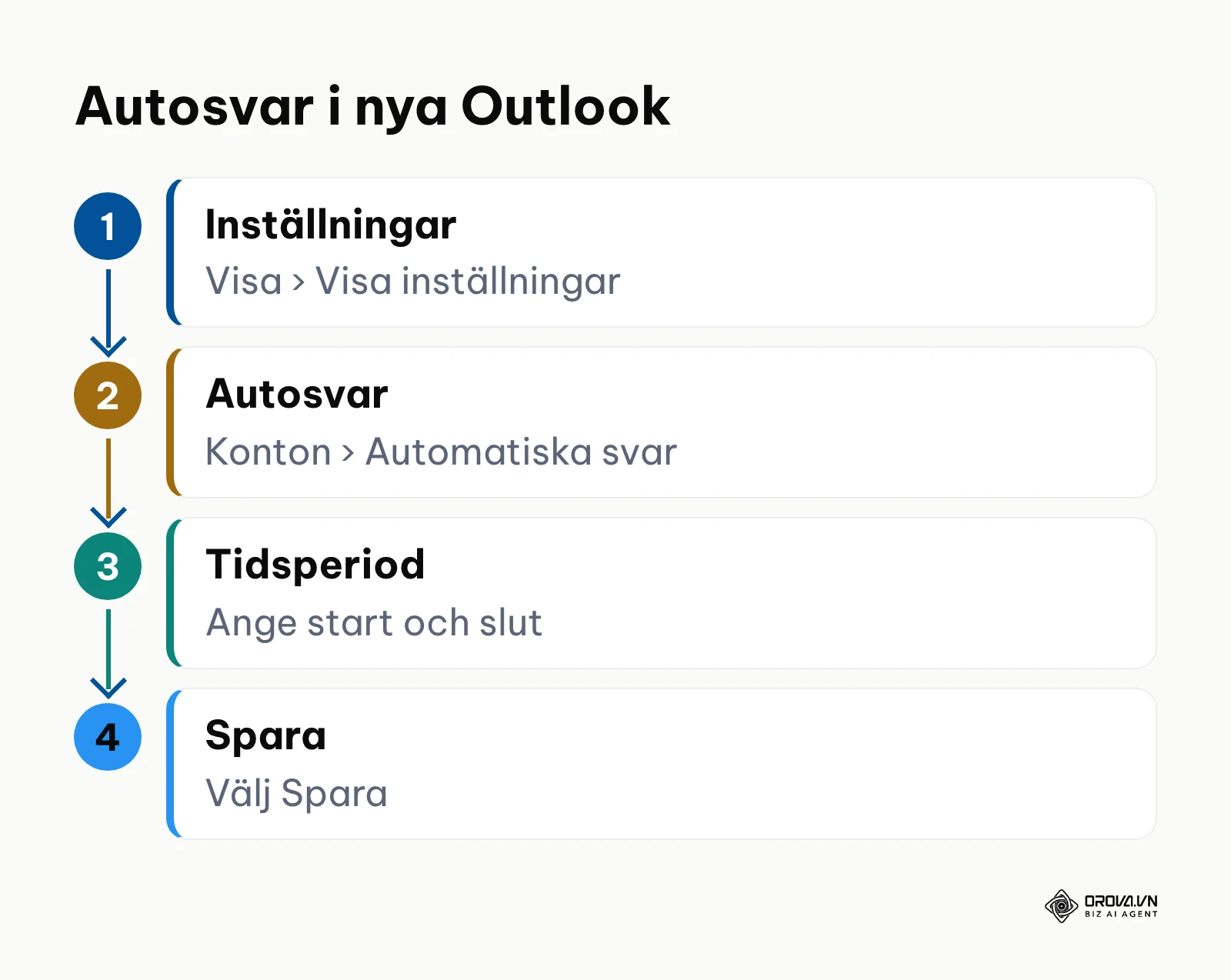Click 'Konton › Automatiska svar' text
Screen dimensions: 1231x980
[442, 452]
